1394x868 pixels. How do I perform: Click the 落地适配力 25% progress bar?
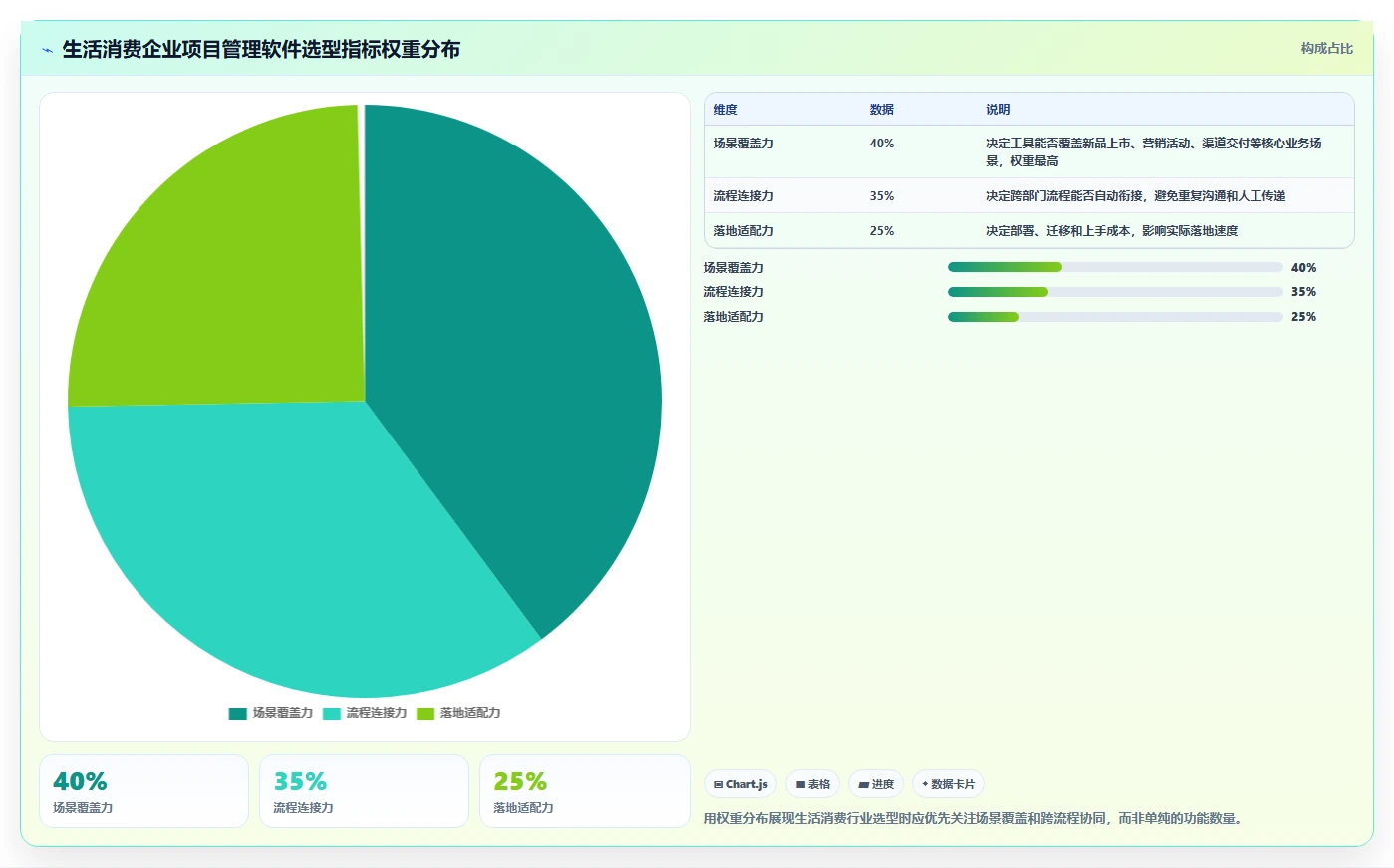[1115, 317]
